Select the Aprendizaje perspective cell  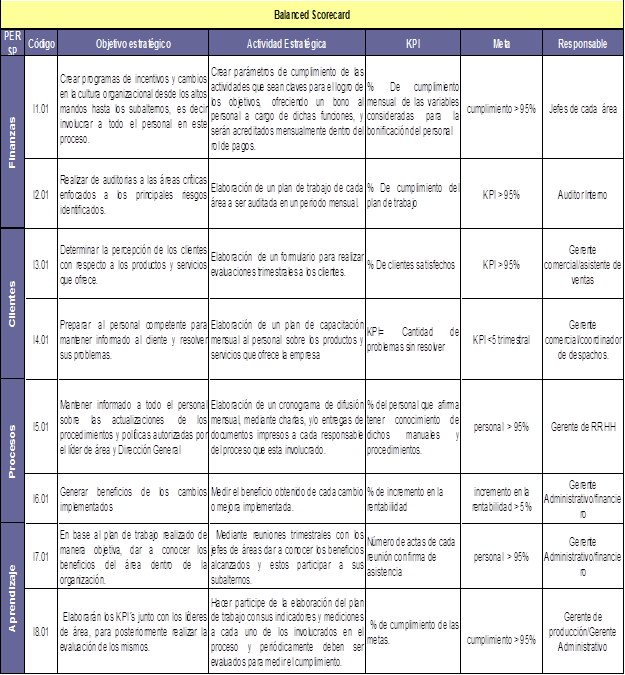click(12, 596)
